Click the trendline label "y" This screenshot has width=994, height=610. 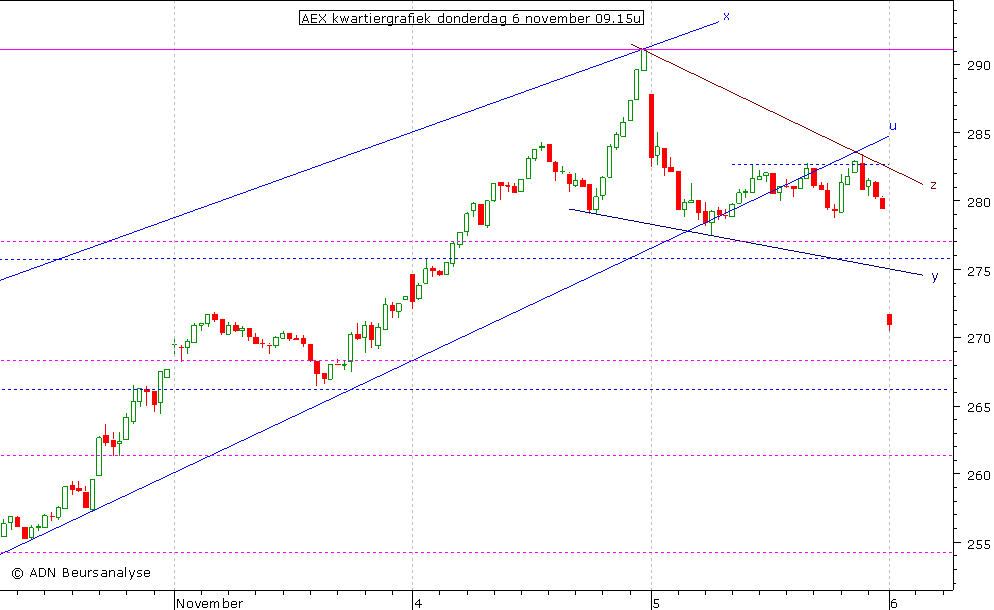pyautogui.click(x=934, y=276)
